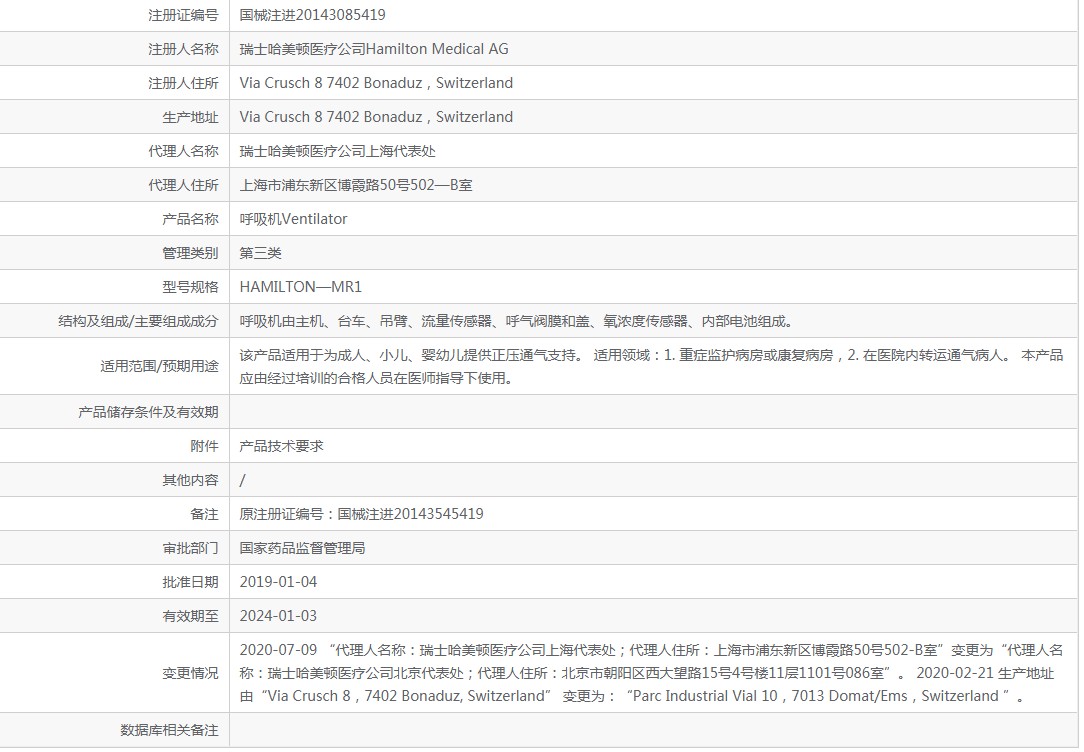Viewport: 1084px width, 752px height.
Task: Click the 批准日期 label
Action: [x=190, y=582]
